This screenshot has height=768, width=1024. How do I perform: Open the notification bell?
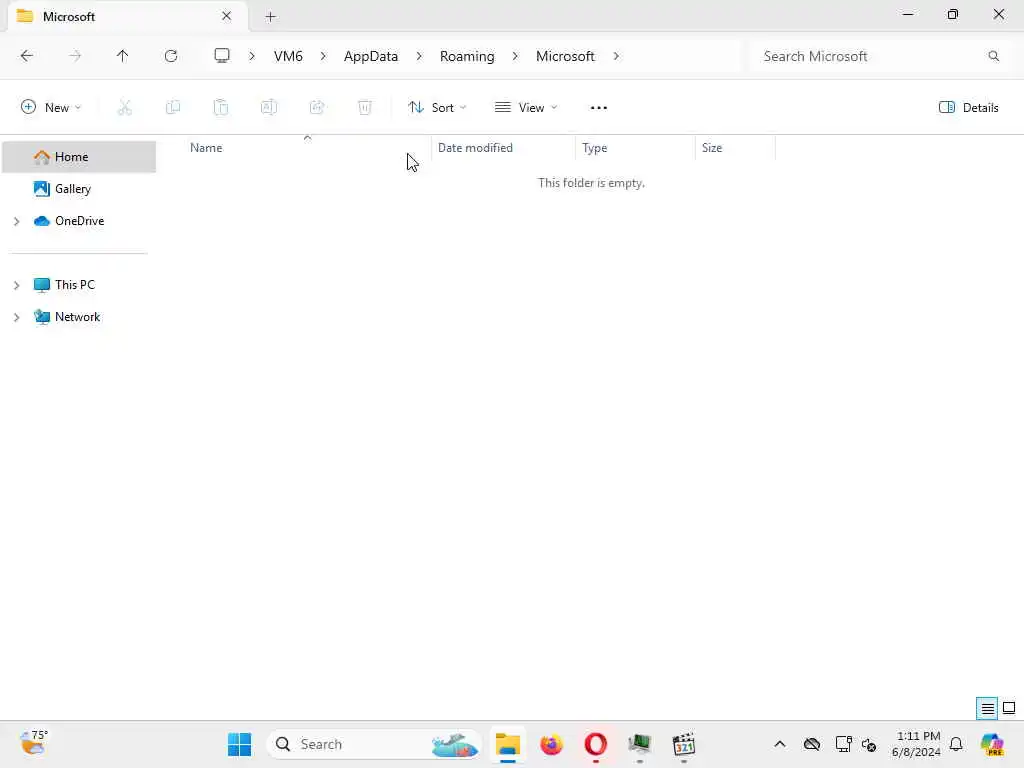tap(956, 744)
